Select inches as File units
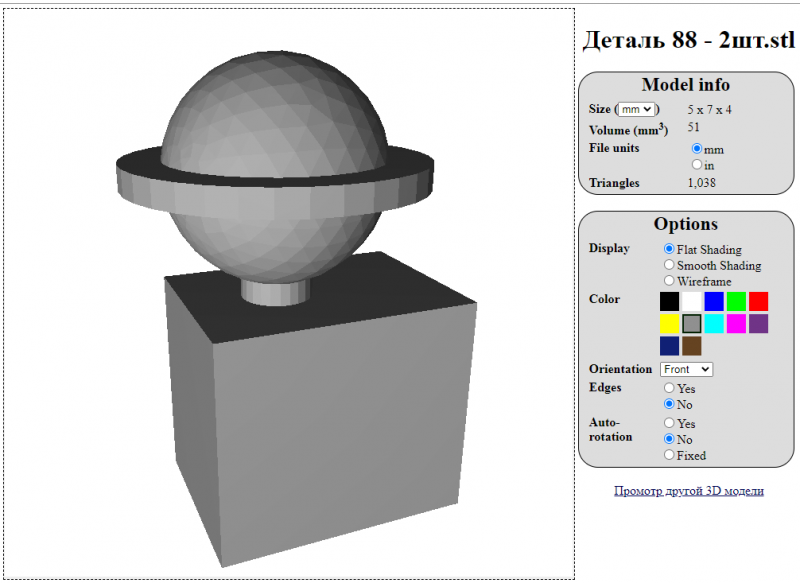 pos(697,165)
